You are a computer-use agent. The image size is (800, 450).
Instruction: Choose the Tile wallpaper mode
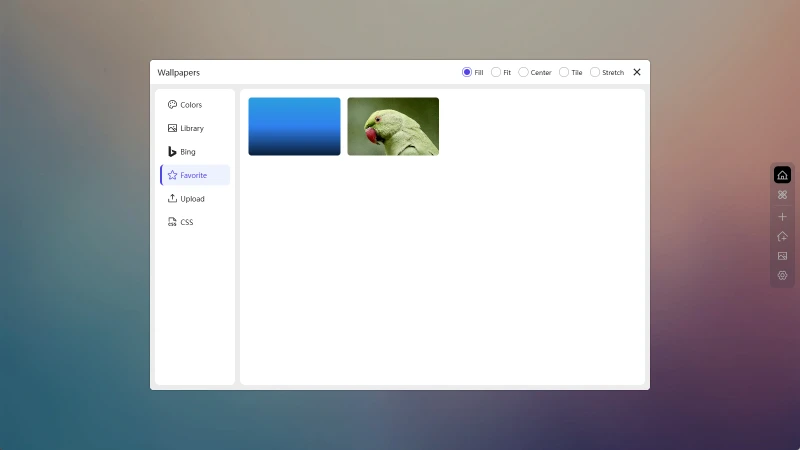(x=564, y=72)
